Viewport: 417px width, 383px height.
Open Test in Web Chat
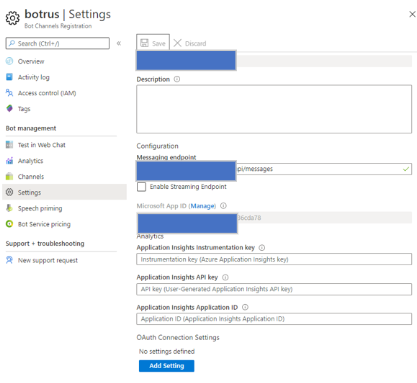pyautogui.click(x=41, y=145)
